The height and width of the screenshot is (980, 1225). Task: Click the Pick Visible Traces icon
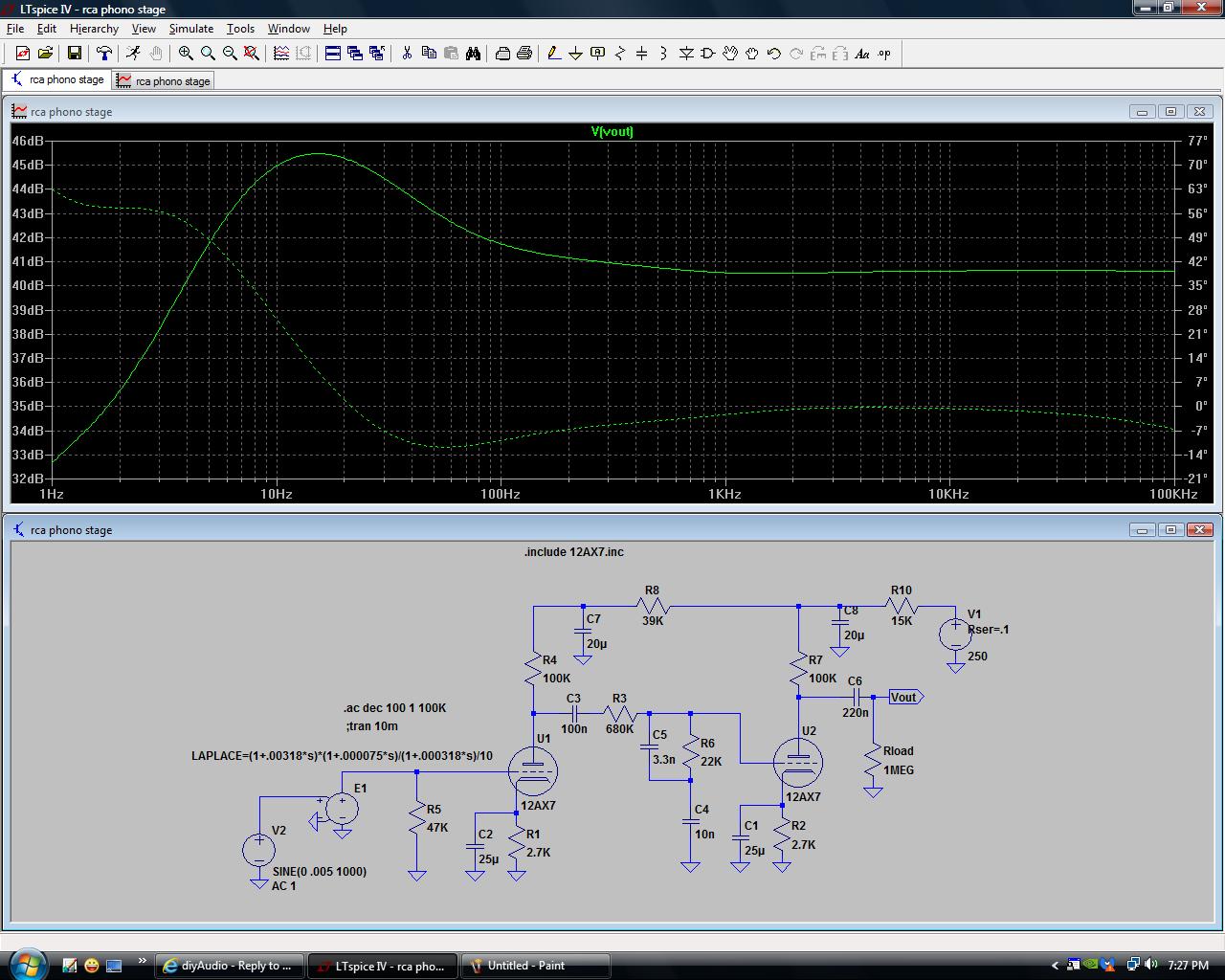281,54
